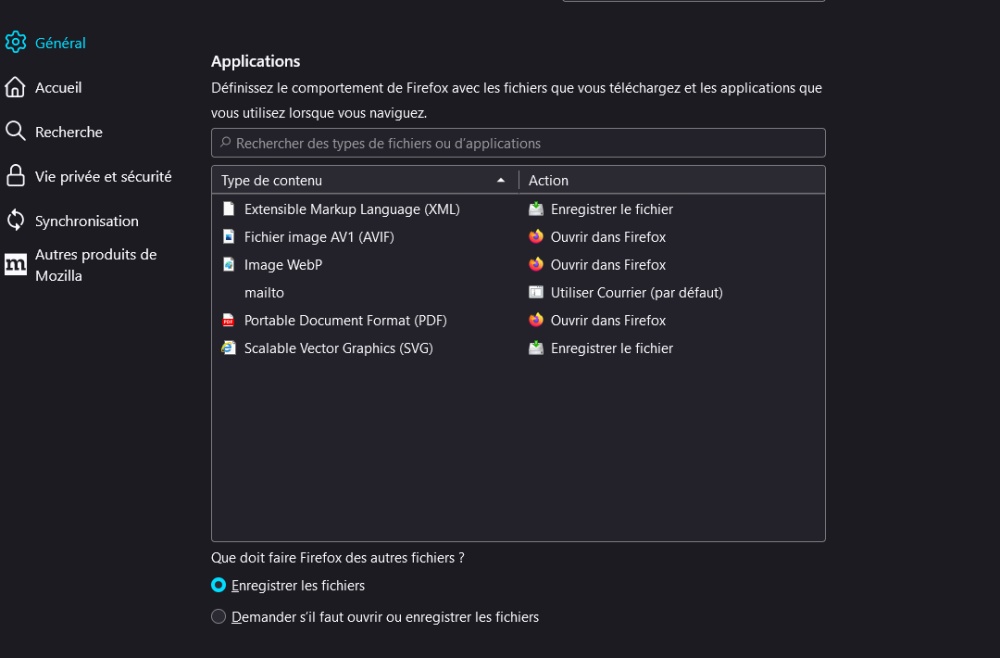Select the Scalable Vector Graphics (SVG) row

(338, 348)
